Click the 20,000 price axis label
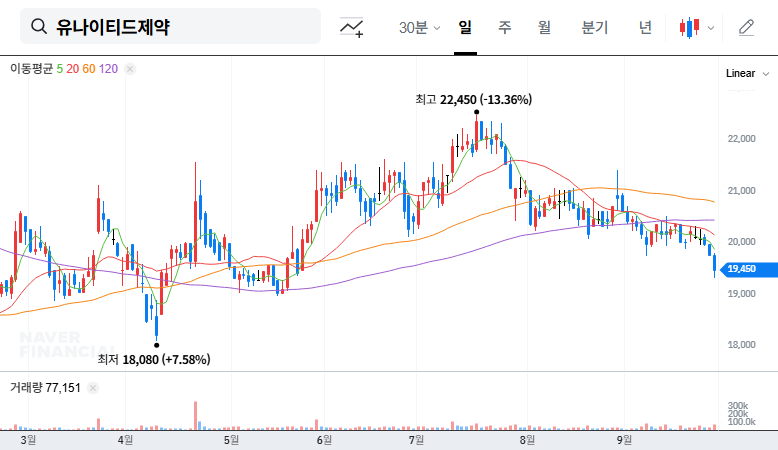Screen dimensions: 778x450 click(x=741, y=242)
